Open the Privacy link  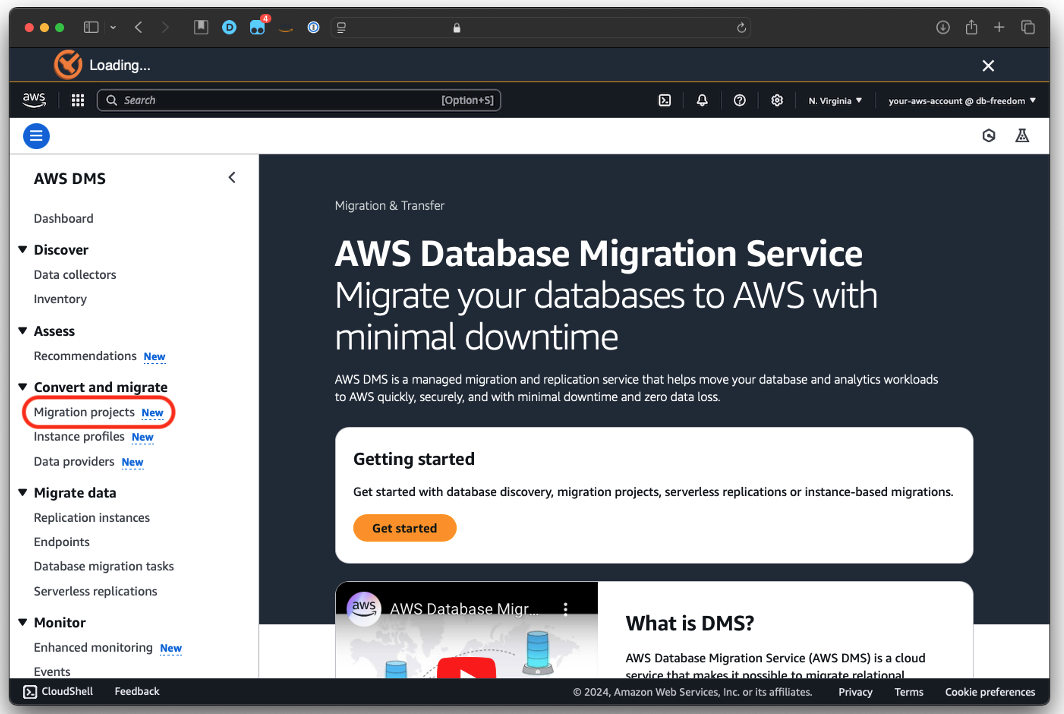855,692
